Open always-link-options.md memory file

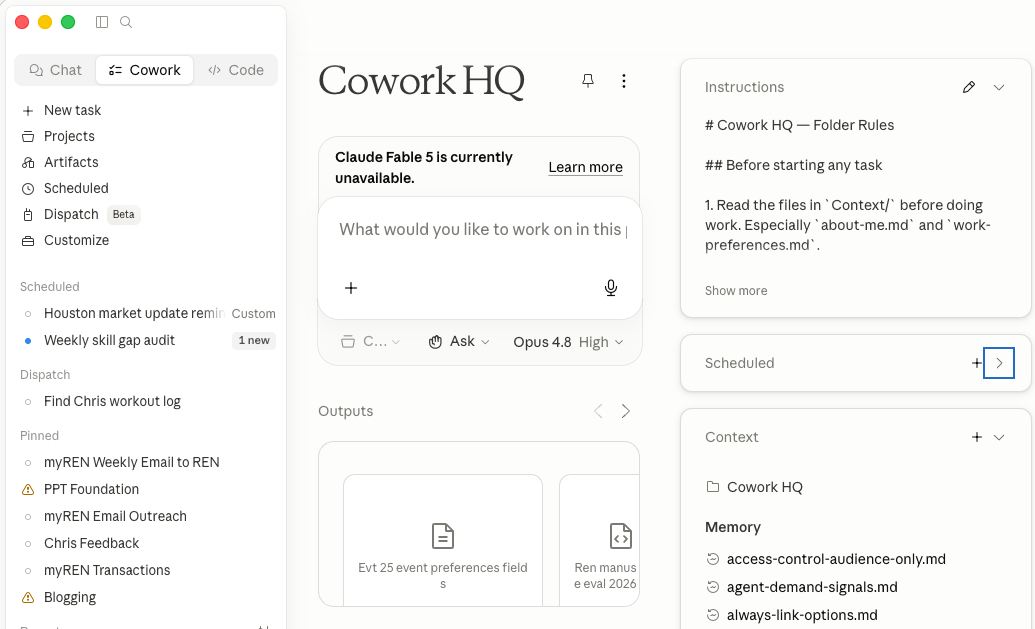coord(792,615)
